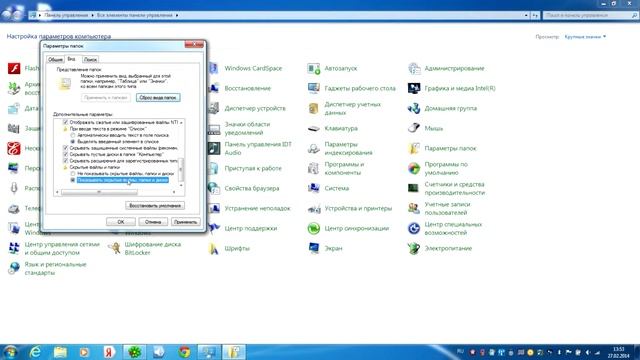The image size is (640, 360).
Task: Open Google Chrome from taskbar
Action: pos(184,352)
